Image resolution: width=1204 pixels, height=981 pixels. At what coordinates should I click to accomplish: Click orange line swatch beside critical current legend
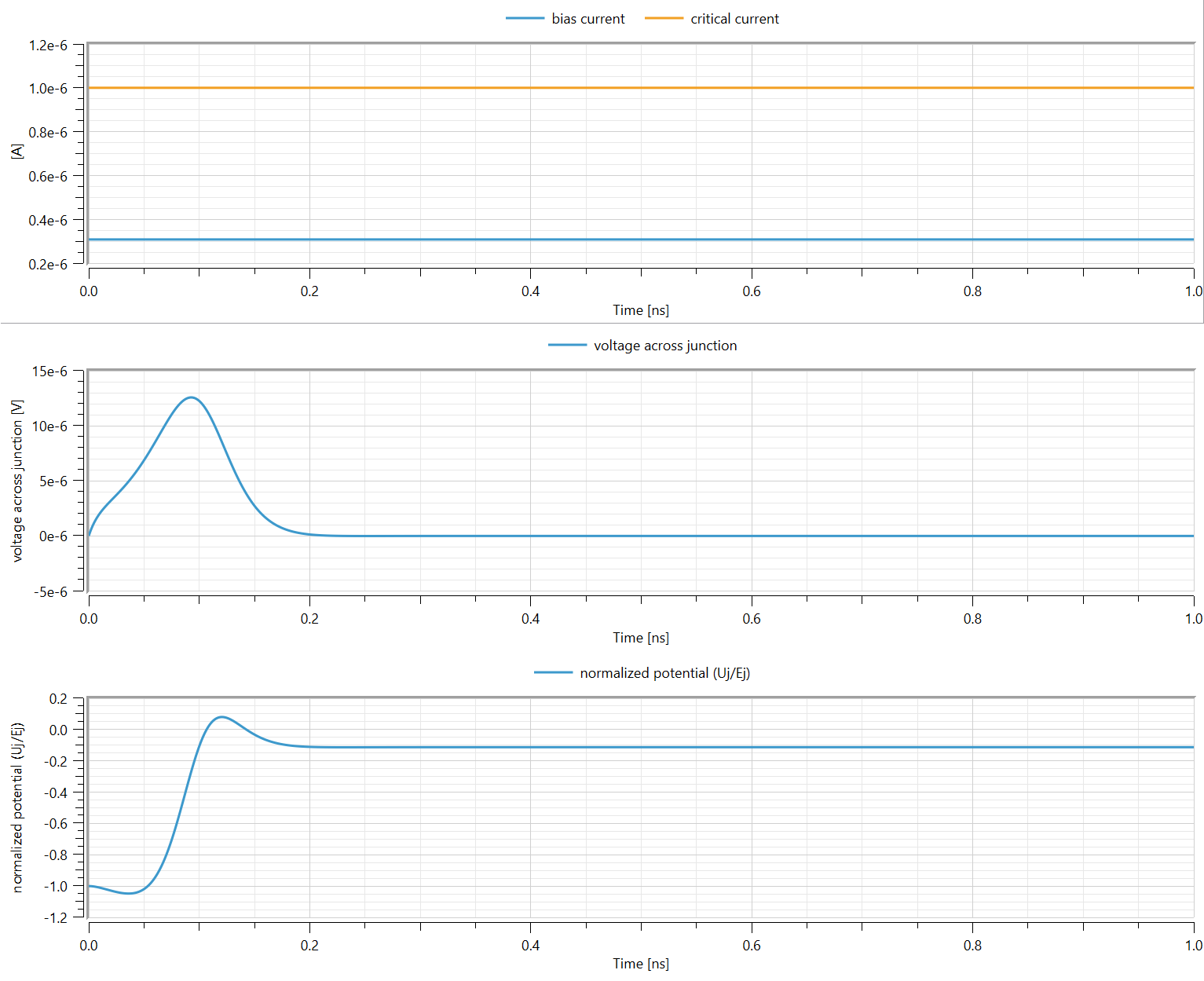click(x=664, y=19)
